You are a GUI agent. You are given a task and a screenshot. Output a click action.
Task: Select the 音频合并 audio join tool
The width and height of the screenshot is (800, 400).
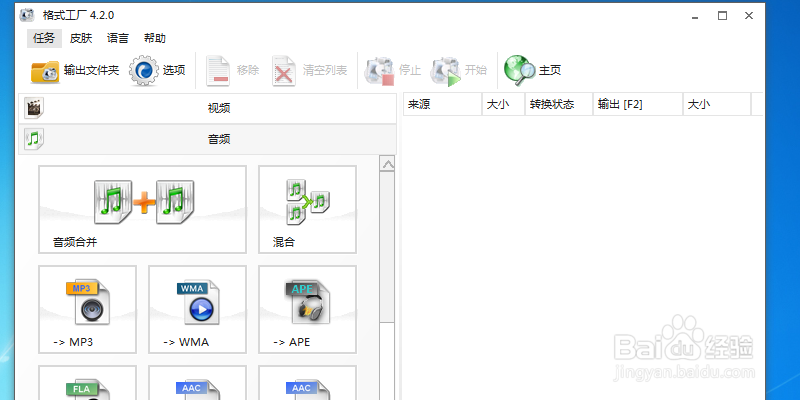pyautogui.click(x=142, y=209)
